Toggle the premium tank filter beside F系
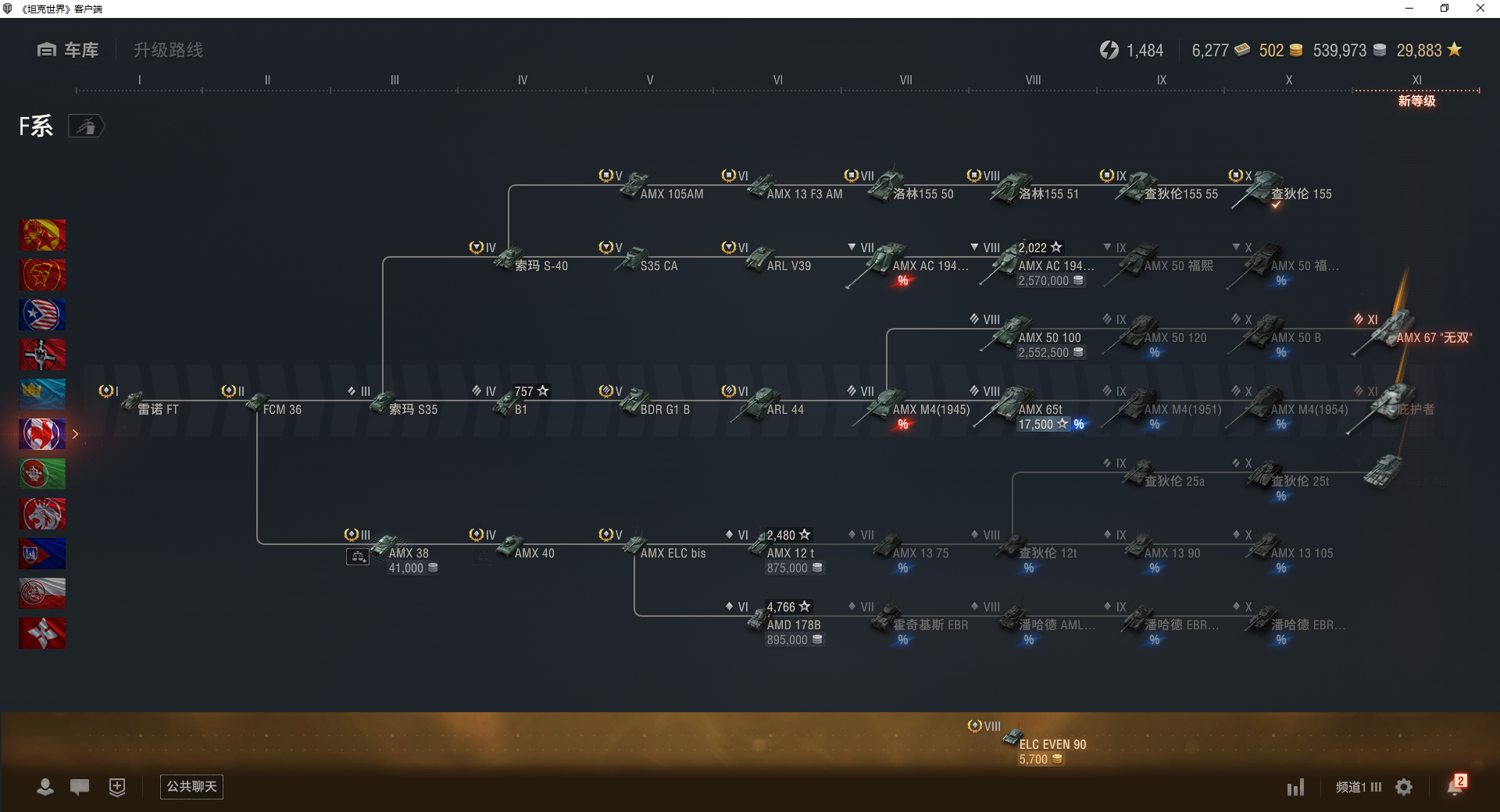This screenshot has width=1500, height=812. coord(87,126)
